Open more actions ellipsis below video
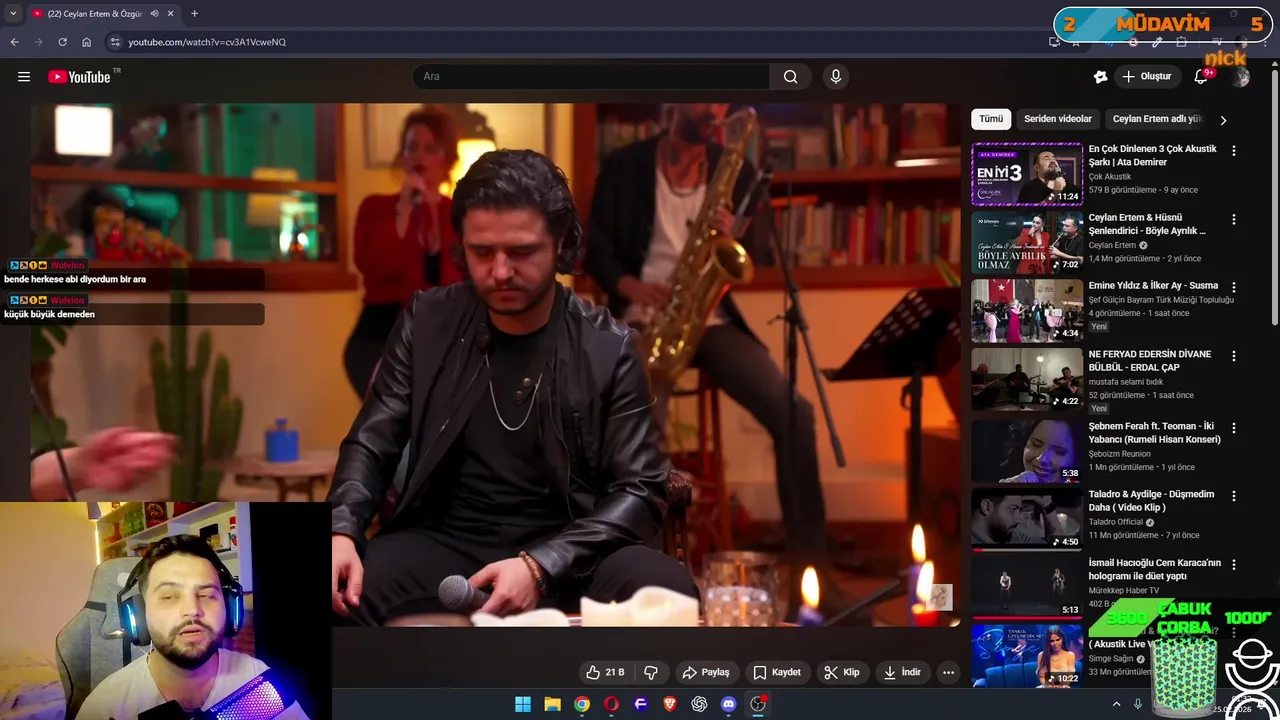1280x720 pixels. point(949,672)
